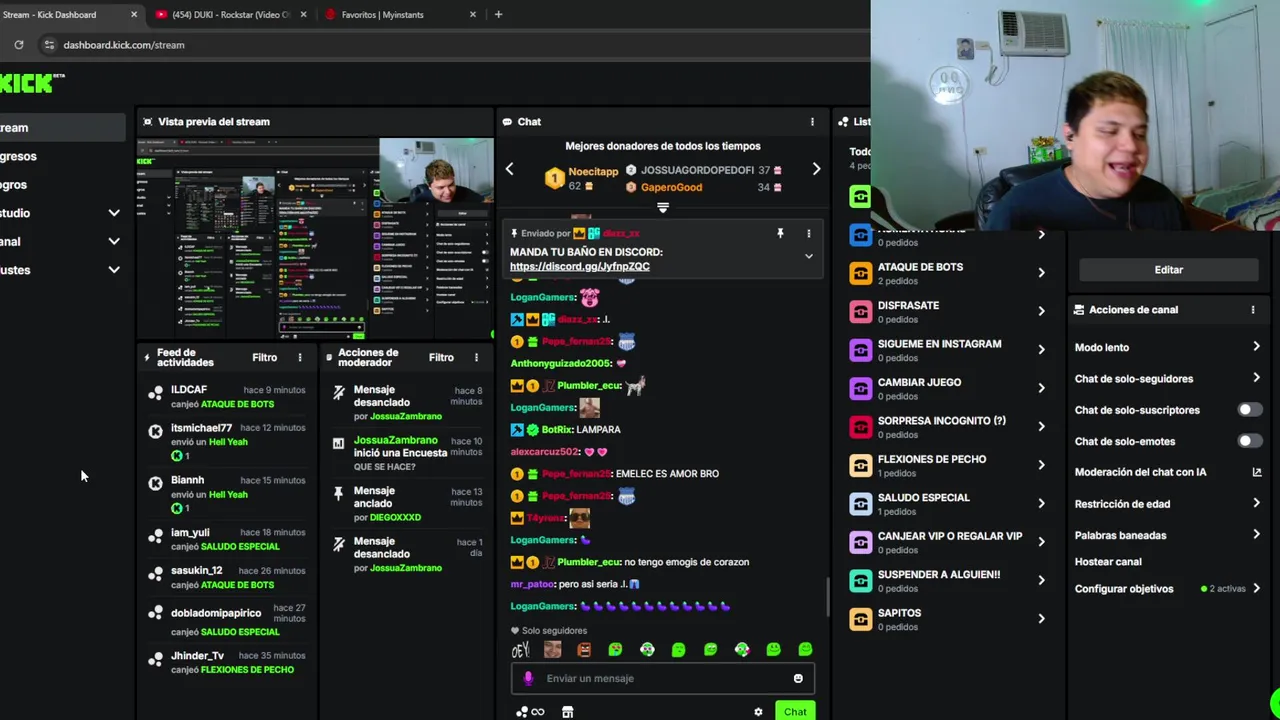Insert the human face photo emote
This screenshot has width=1280, height=720.
coord(552,650)
